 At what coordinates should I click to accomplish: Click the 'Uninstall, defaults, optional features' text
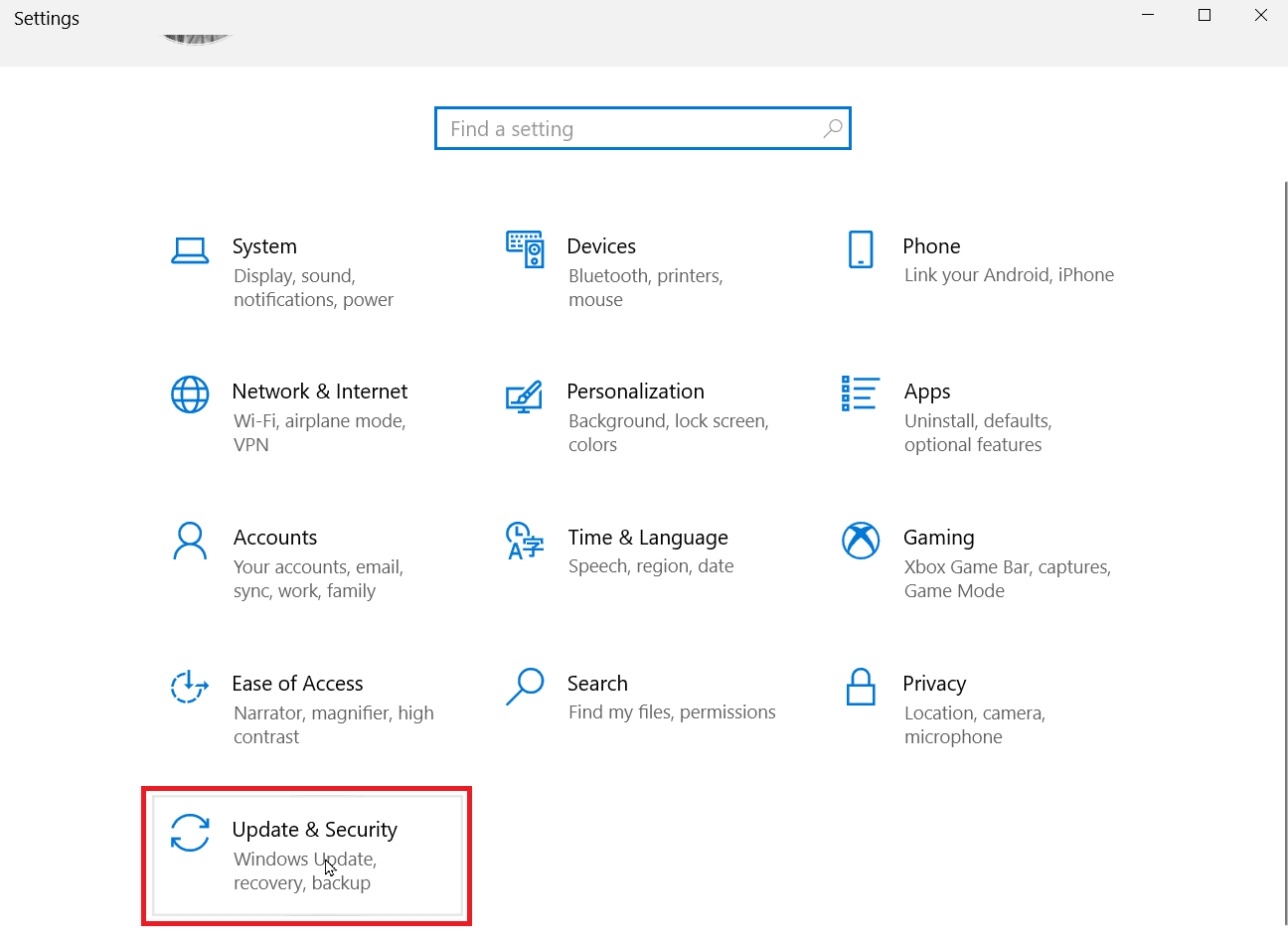pyautogui.click(x=978, y=433)
